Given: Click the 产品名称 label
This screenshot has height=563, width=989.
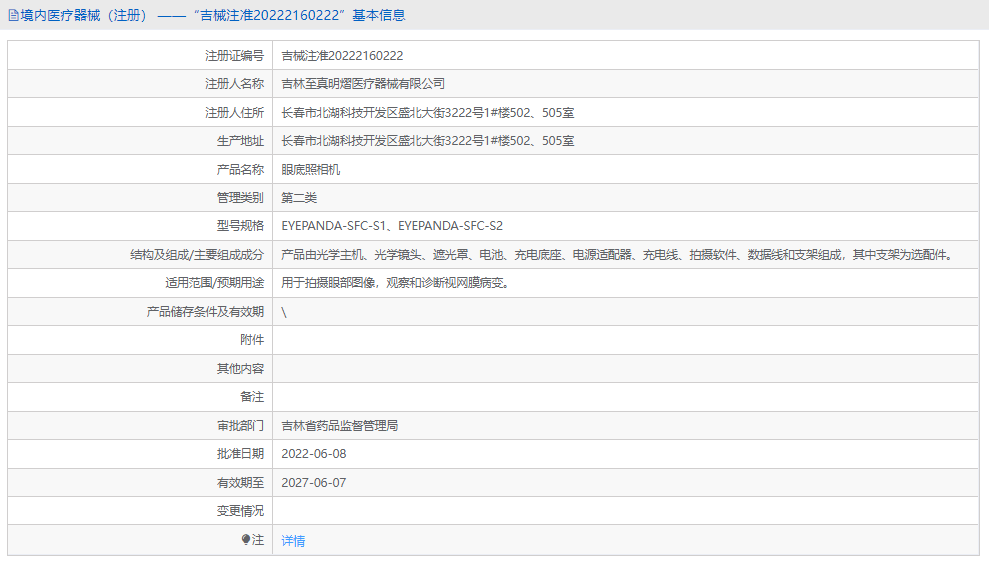Looking at the screenshot, I should point(240,170).
